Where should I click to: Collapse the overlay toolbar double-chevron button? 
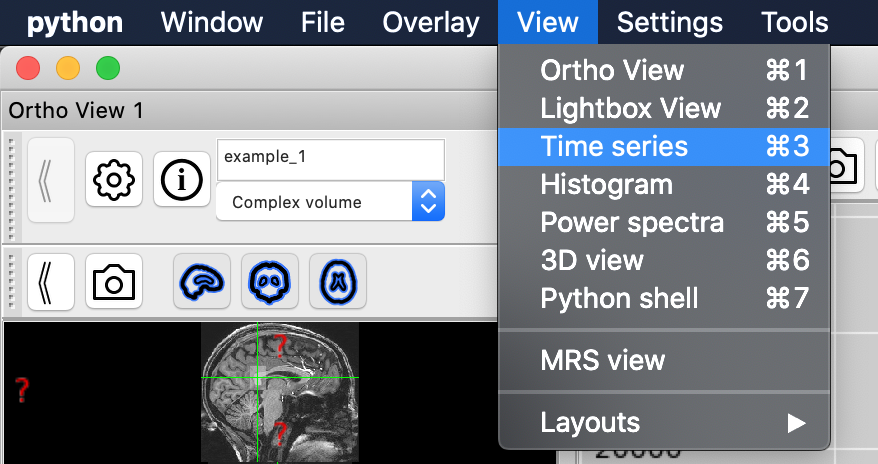pos(50,180)
